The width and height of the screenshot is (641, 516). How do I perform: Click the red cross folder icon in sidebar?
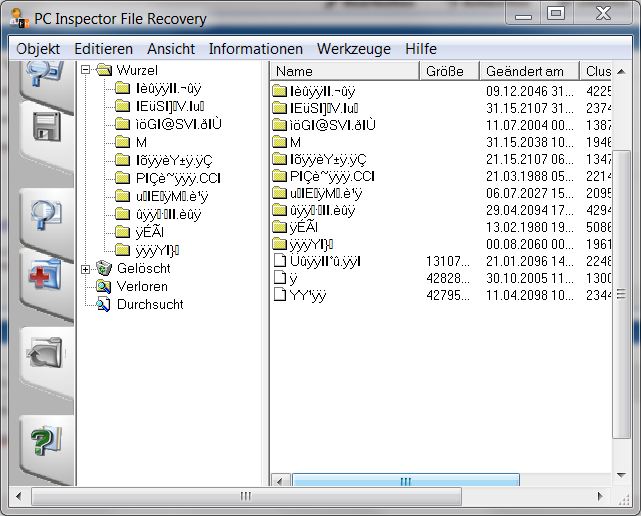(45, 275)
